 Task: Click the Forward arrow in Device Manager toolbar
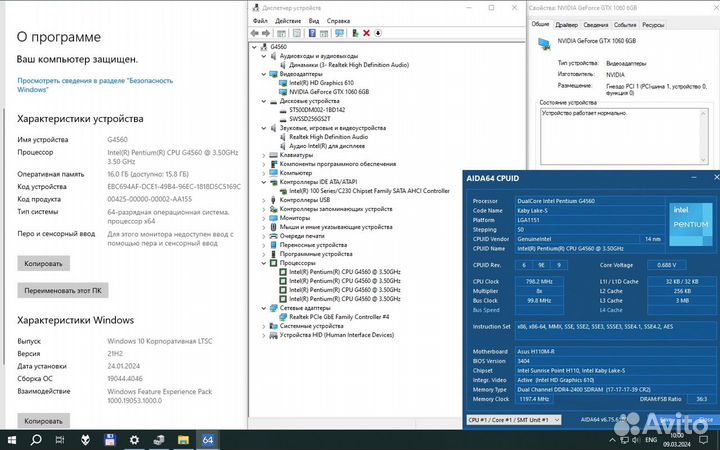point(266,33)
